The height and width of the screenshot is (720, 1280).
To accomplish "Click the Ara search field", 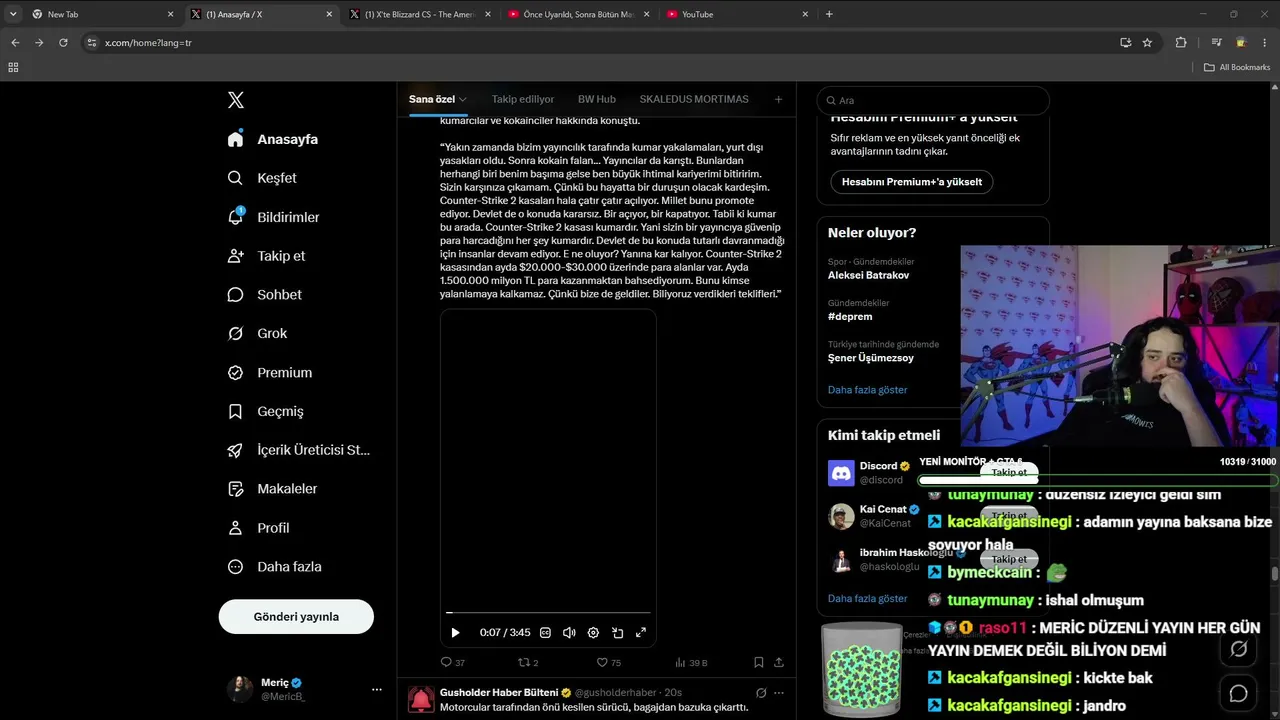I will pos(933,100).
